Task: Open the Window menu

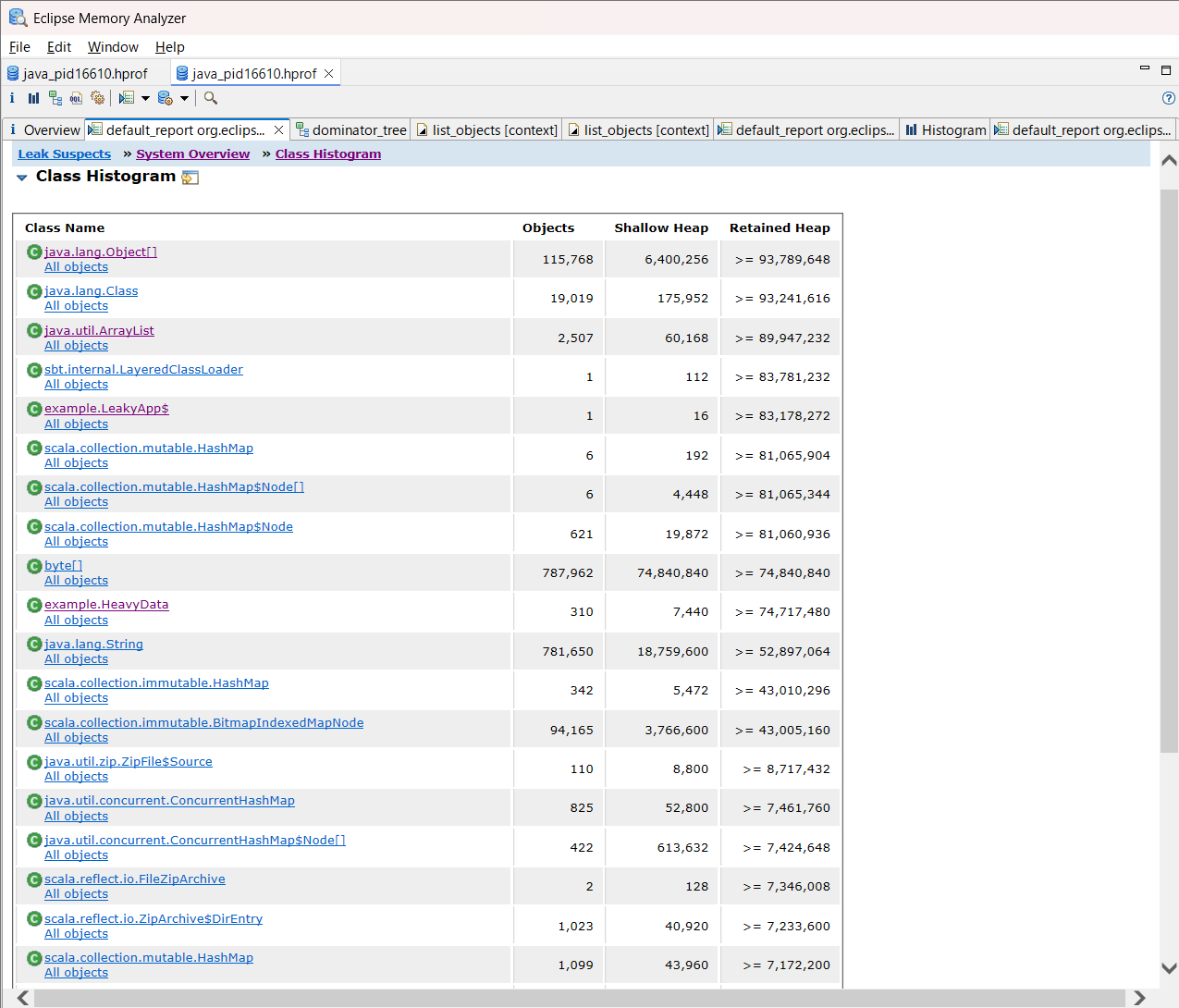Action: pyautogui.click(x=113, y=47)
